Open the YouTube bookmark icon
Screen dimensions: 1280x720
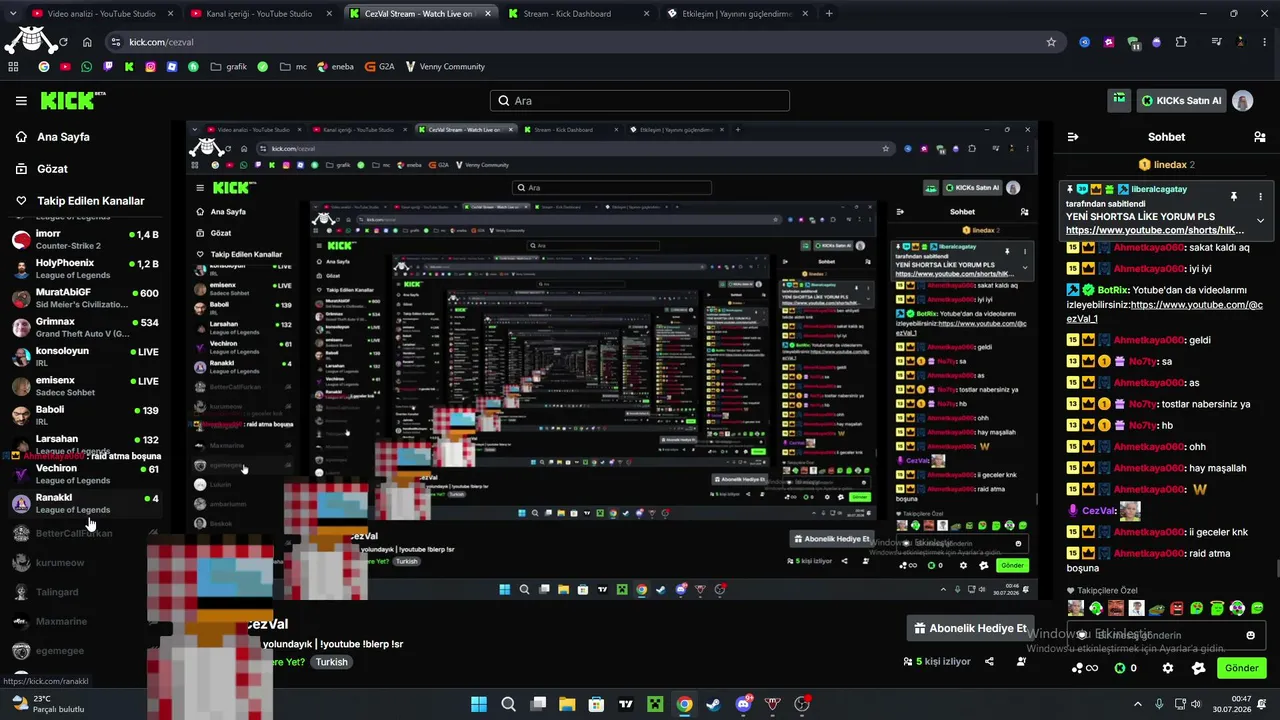65,67
